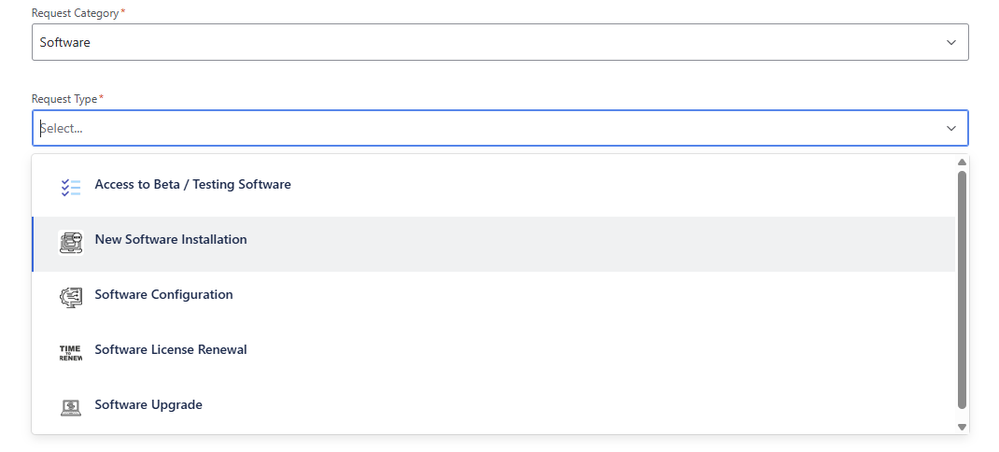Collapse the Request Type dropdown chevron
Screen dimensions: 999x452
pos(950,128)
